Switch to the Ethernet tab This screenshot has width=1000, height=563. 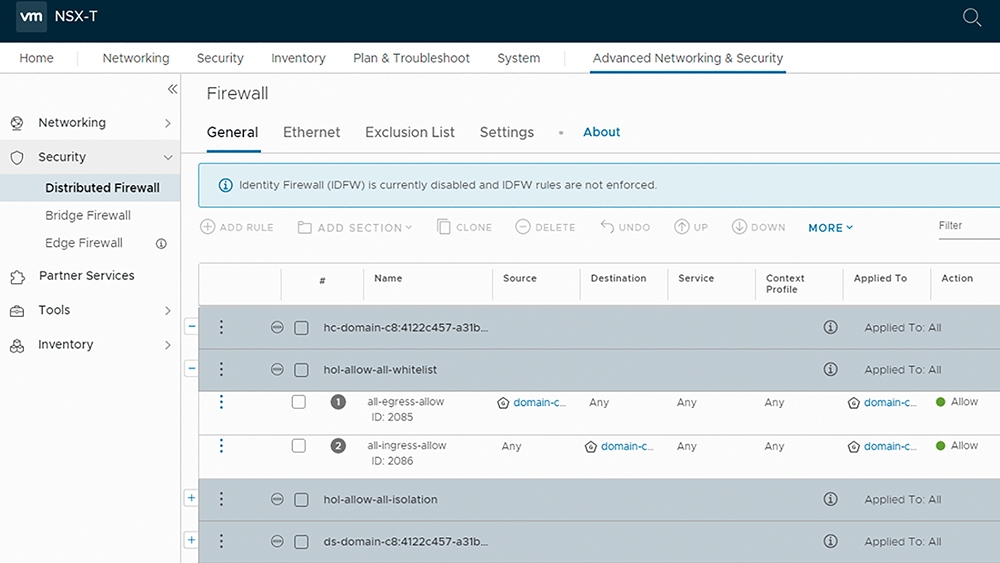311,132
